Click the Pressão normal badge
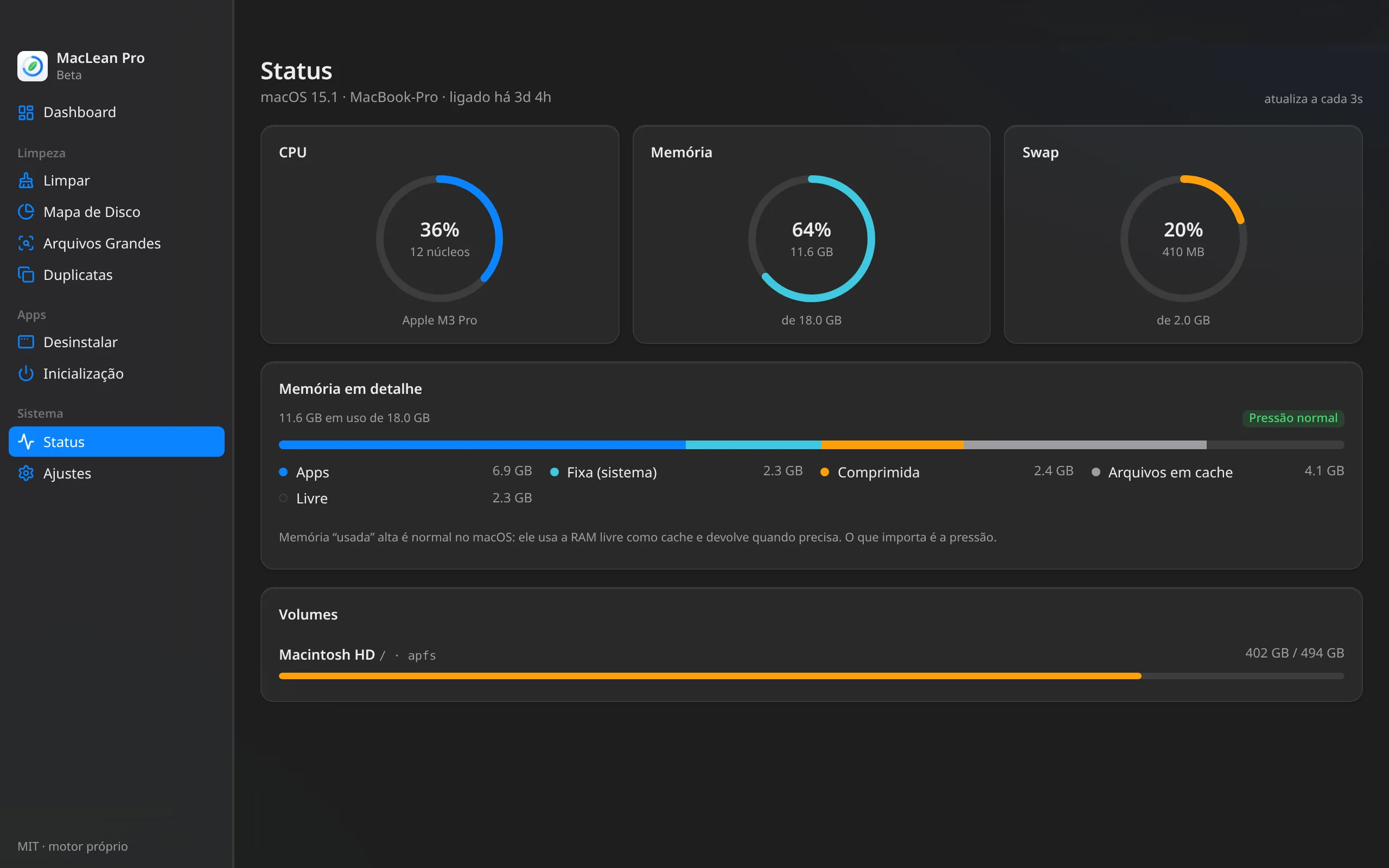1389x868 pixels. [x=1293, y=418]
